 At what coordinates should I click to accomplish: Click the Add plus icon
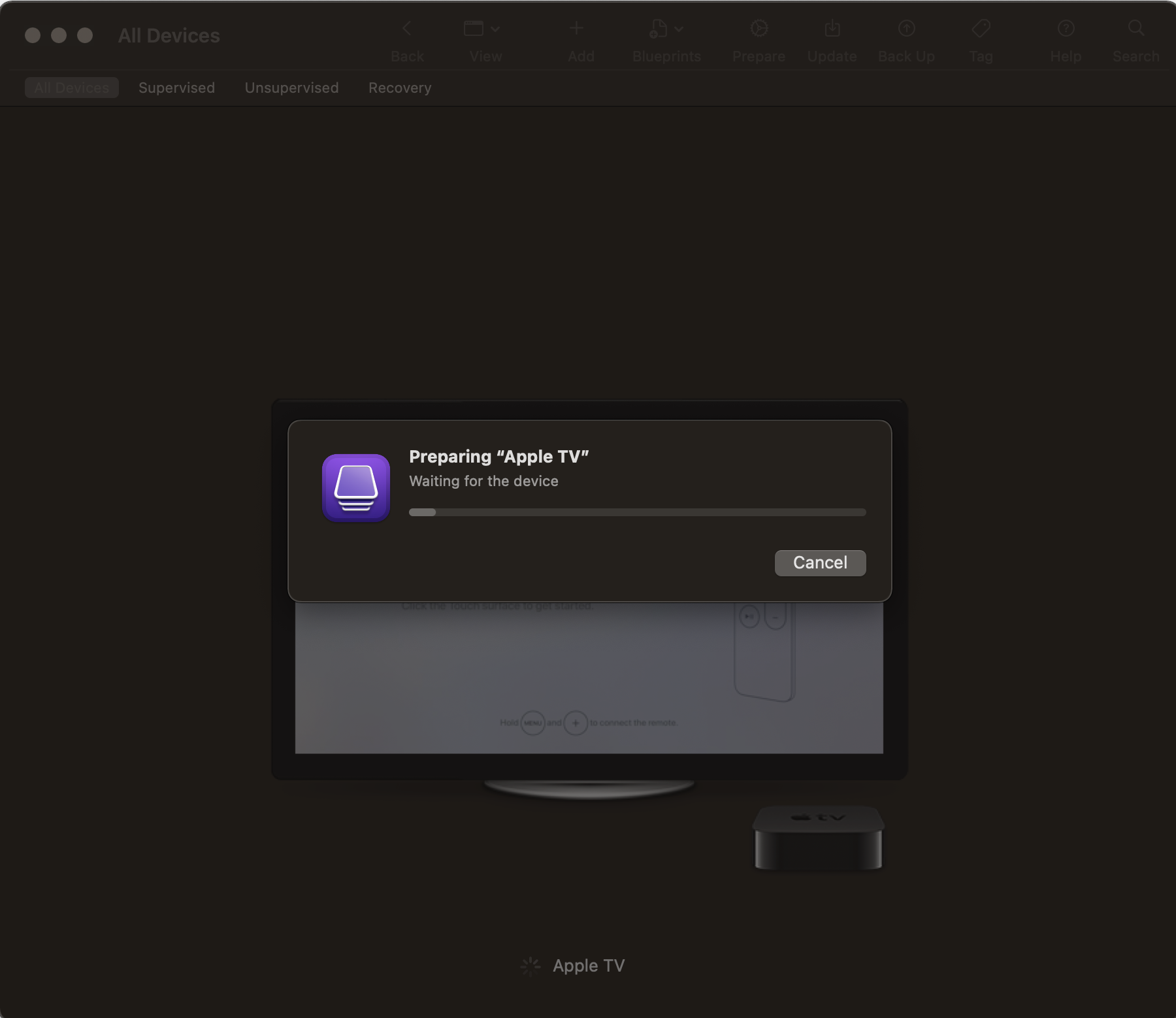pos(576,28)
